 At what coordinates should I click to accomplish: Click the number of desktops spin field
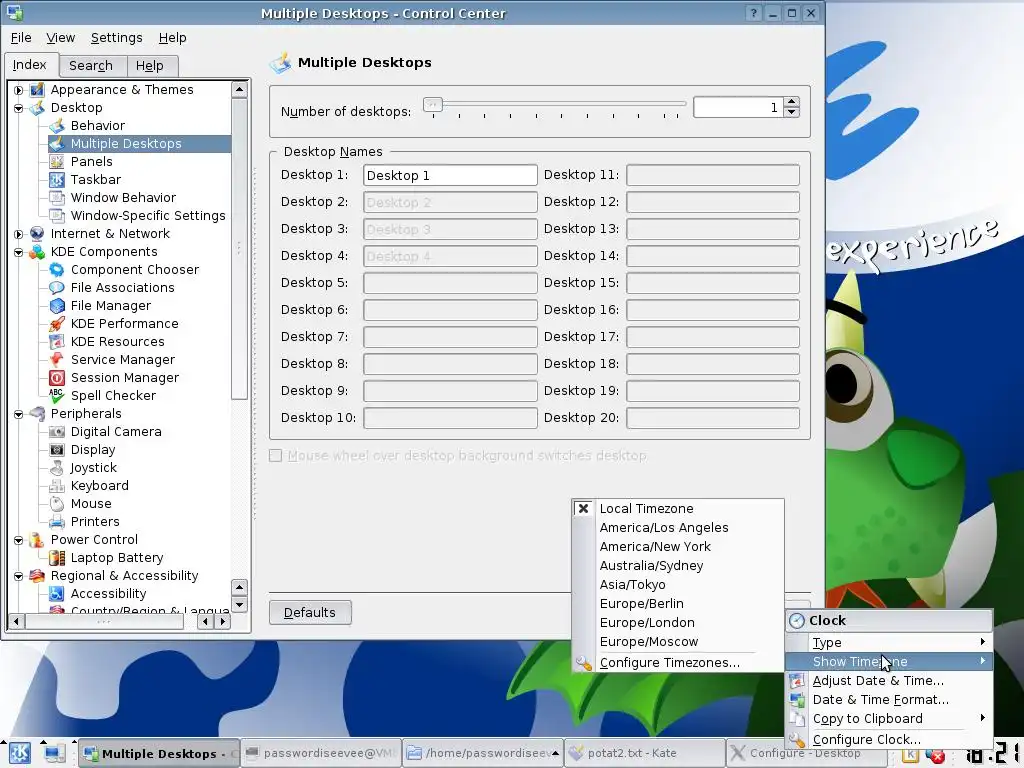click(739, 107)
